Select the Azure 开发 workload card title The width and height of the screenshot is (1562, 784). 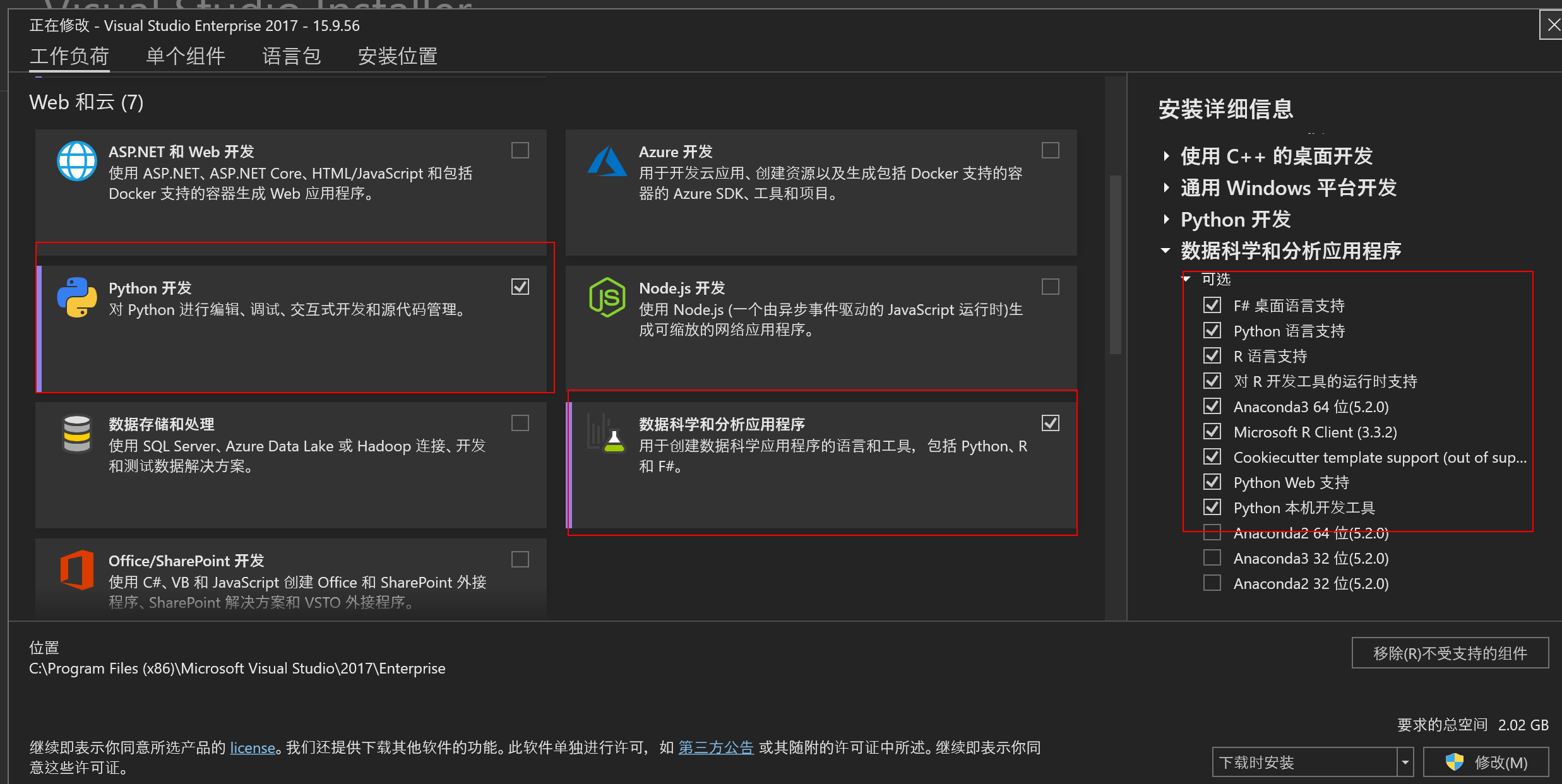click(676, 151)
